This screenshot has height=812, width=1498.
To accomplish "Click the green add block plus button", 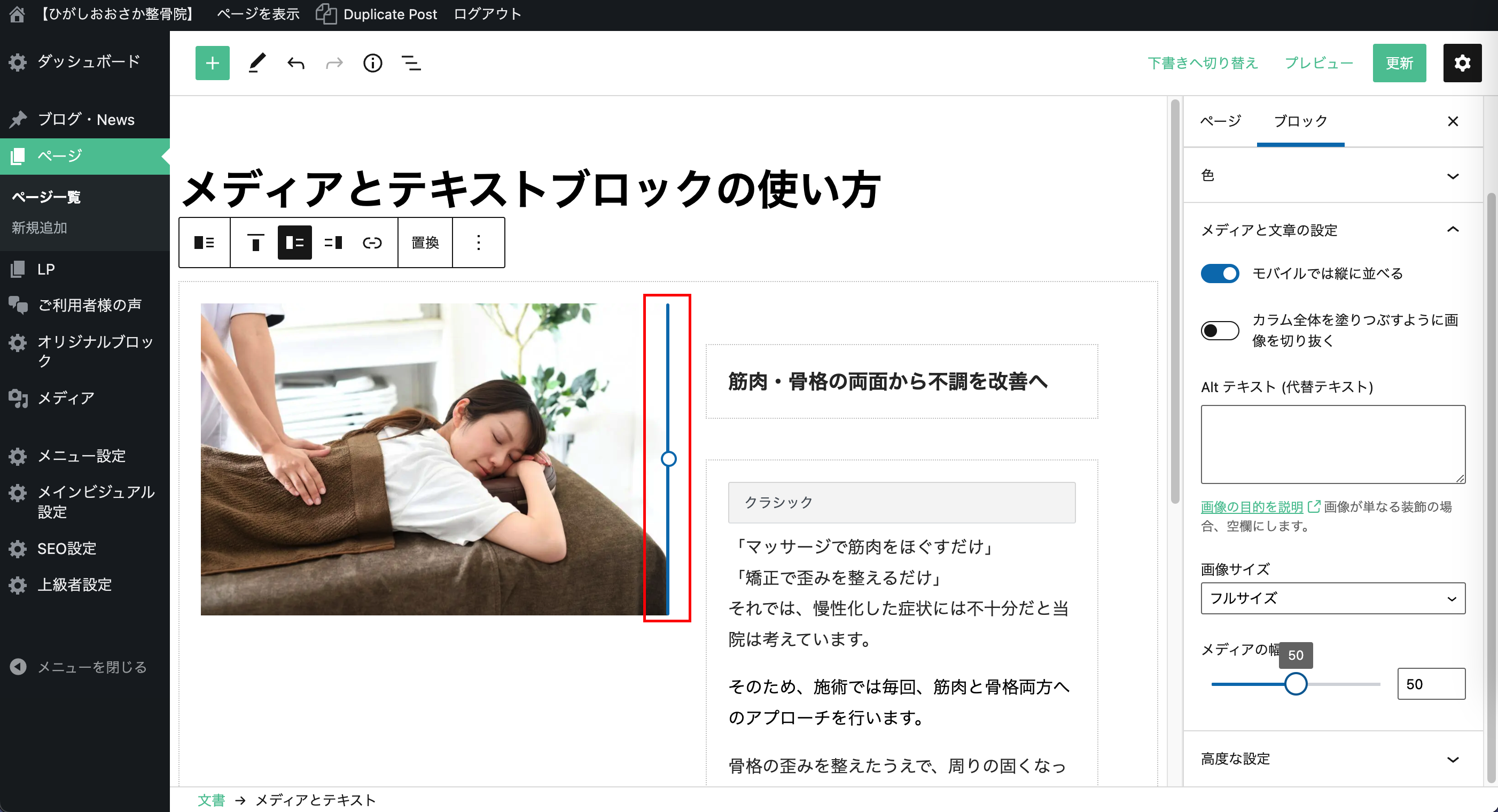I will [212, 63].
